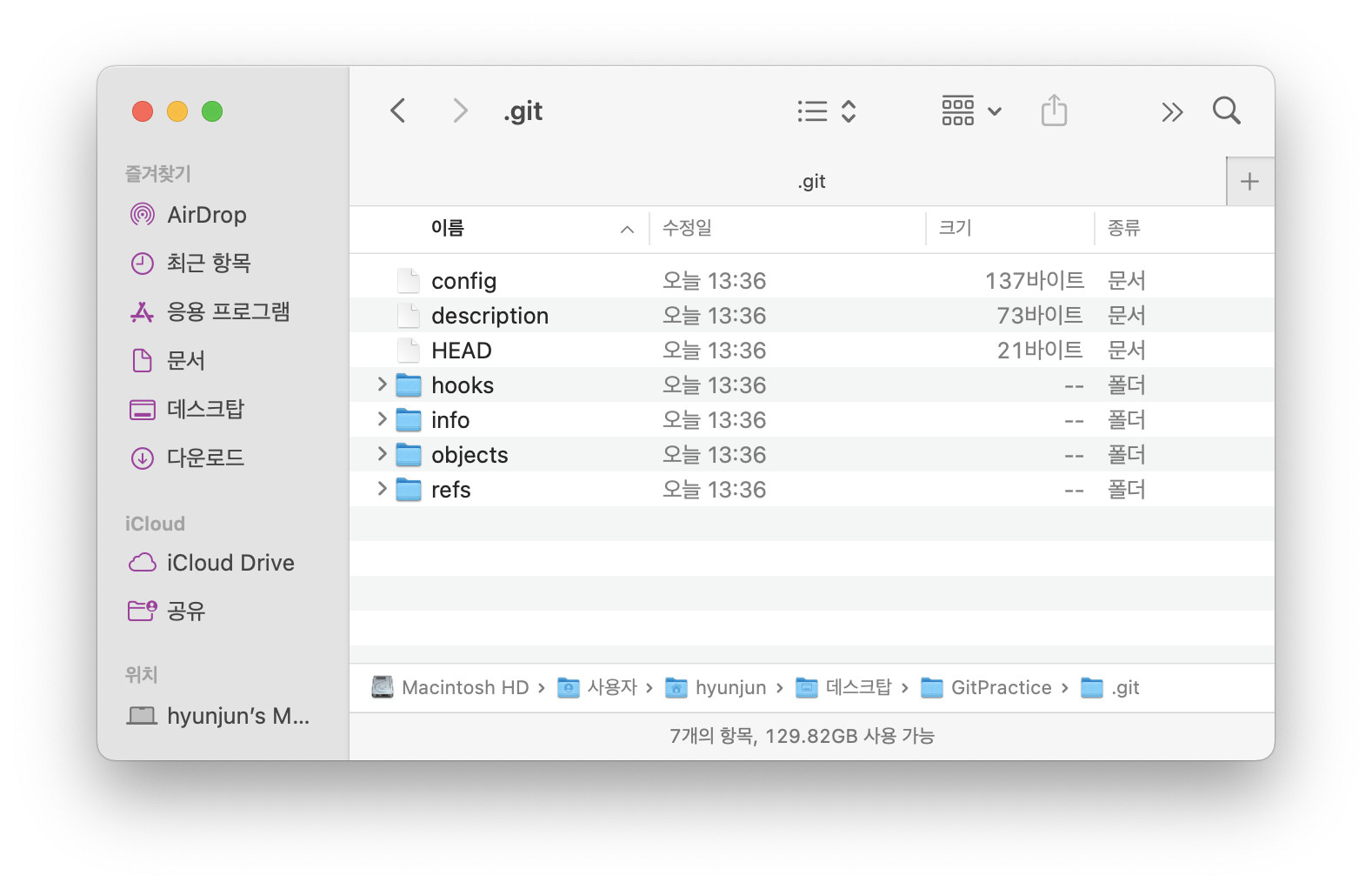This screenshot has height=889, width=1372.
Task: Sort by the 크기 column header
Action: click(955, 228)
